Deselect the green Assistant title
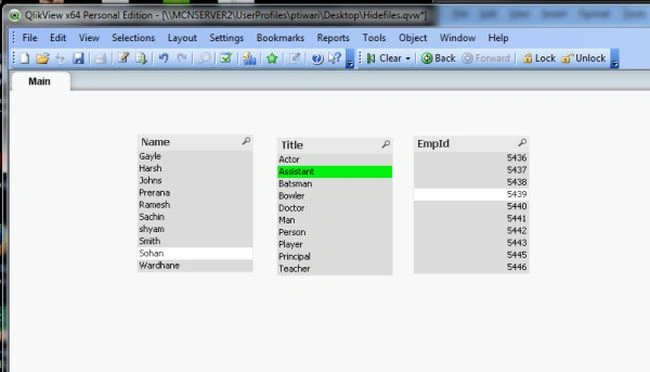Viewport: 650px width, 372px height. tap(335, 172)
